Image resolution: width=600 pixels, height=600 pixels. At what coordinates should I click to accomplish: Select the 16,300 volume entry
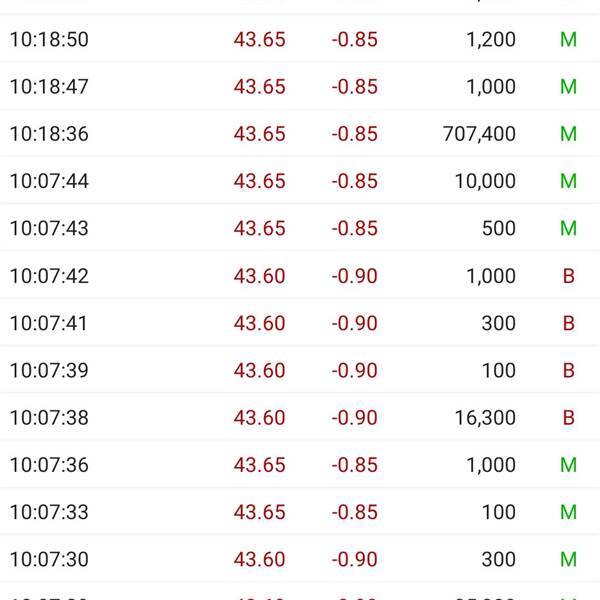click(x=485, y=417)
